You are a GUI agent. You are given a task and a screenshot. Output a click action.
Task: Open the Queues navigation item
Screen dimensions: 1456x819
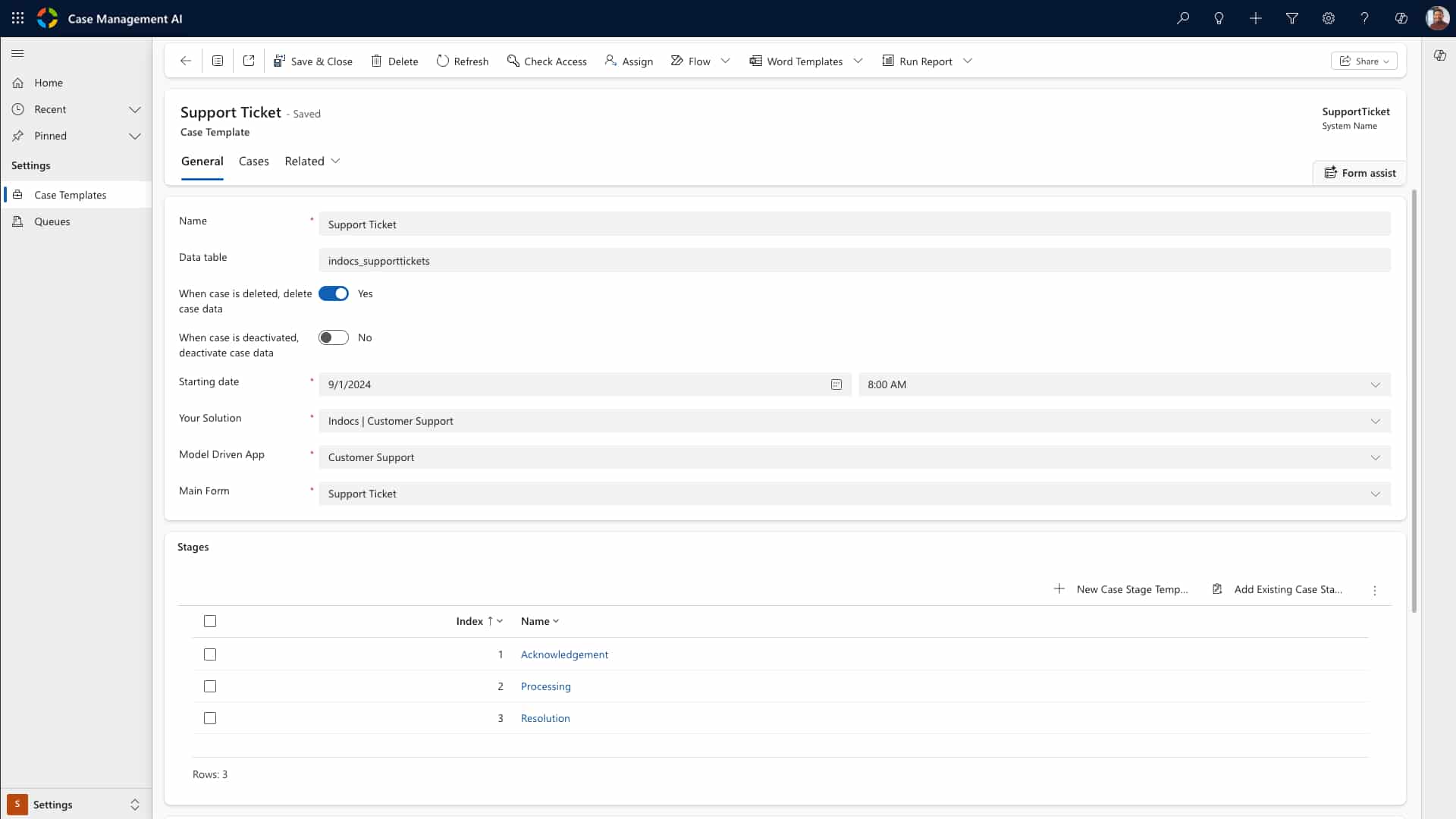click(x=52, y=221)
